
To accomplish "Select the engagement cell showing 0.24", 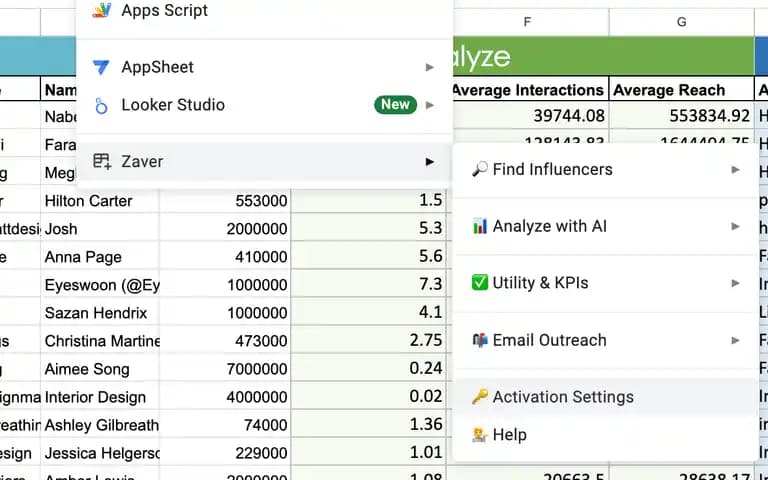I will pyautogui.click(x=368, y=369).
